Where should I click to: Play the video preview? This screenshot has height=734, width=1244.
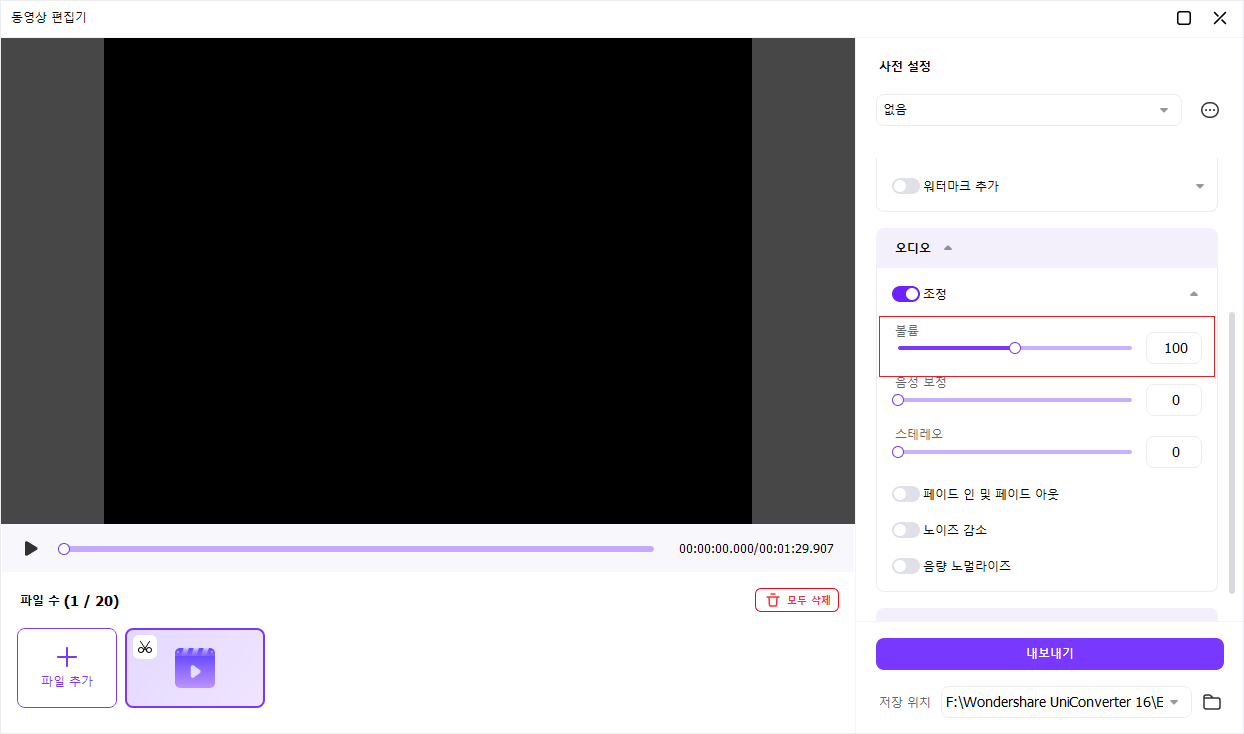pyautogui.click(x=31, y=549)
